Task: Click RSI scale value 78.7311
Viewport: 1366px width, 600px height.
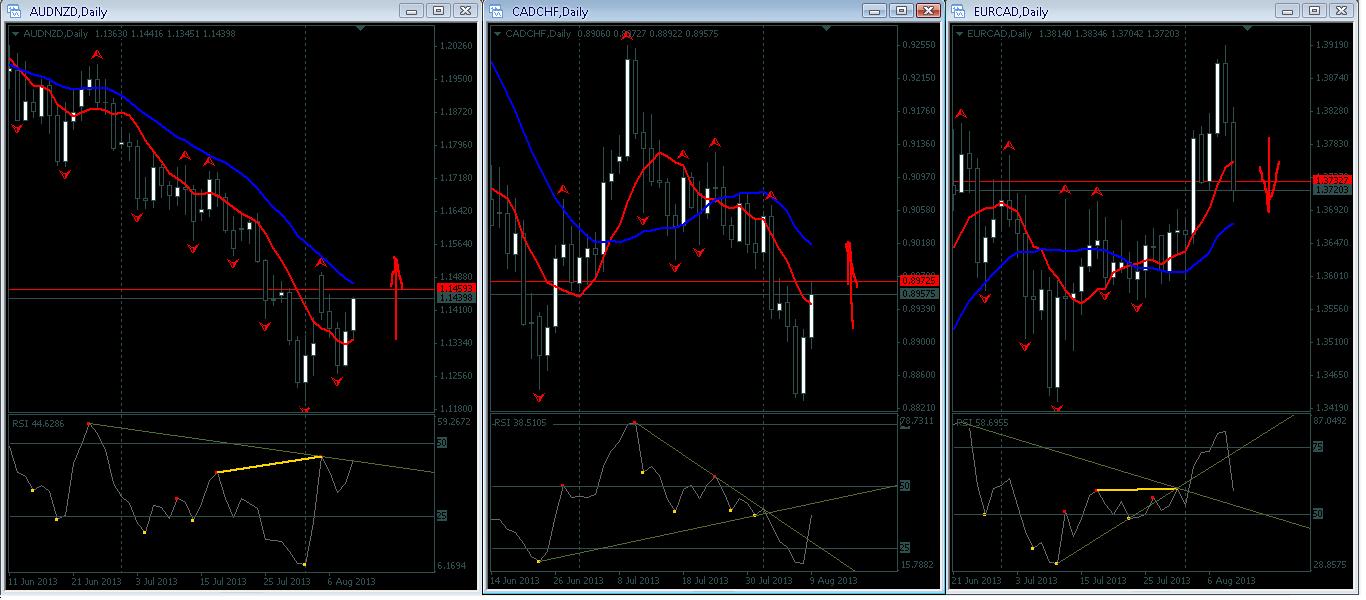Action: pos(918,423)
